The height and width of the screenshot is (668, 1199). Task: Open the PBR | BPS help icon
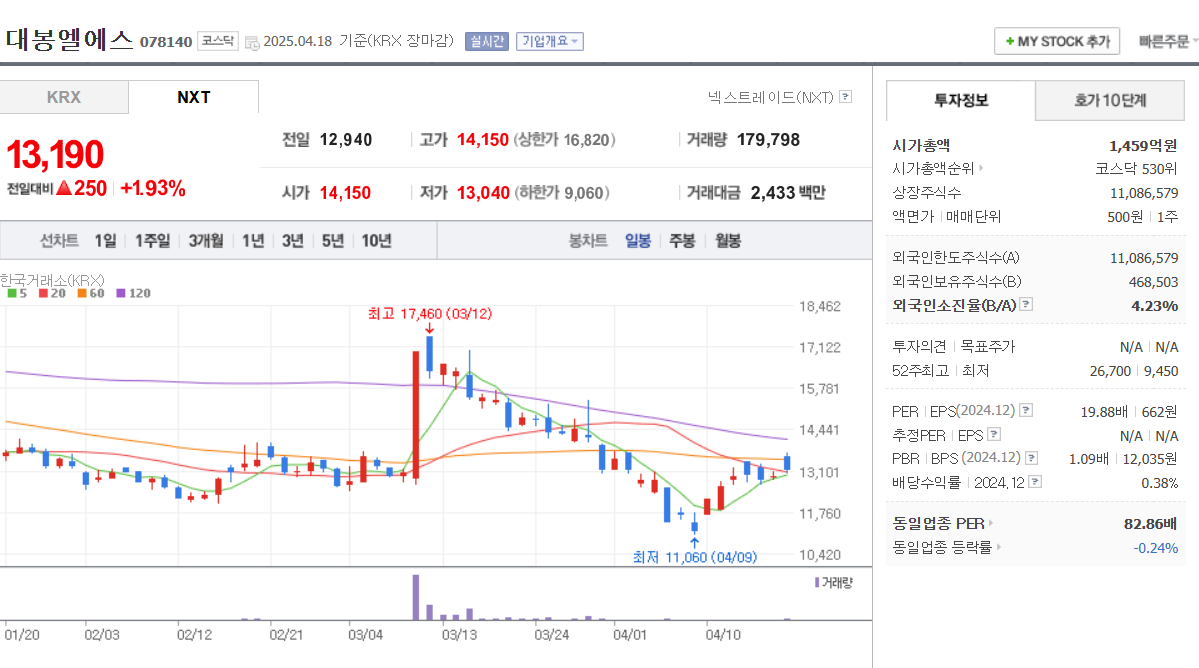1031,458
